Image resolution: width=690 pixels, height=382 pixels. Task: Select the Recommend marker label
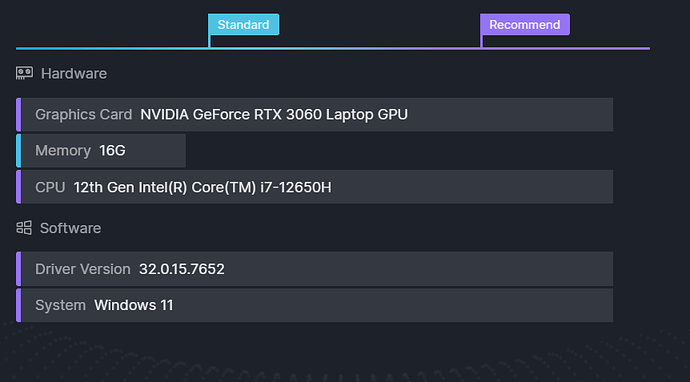click(x=525, y=25)
